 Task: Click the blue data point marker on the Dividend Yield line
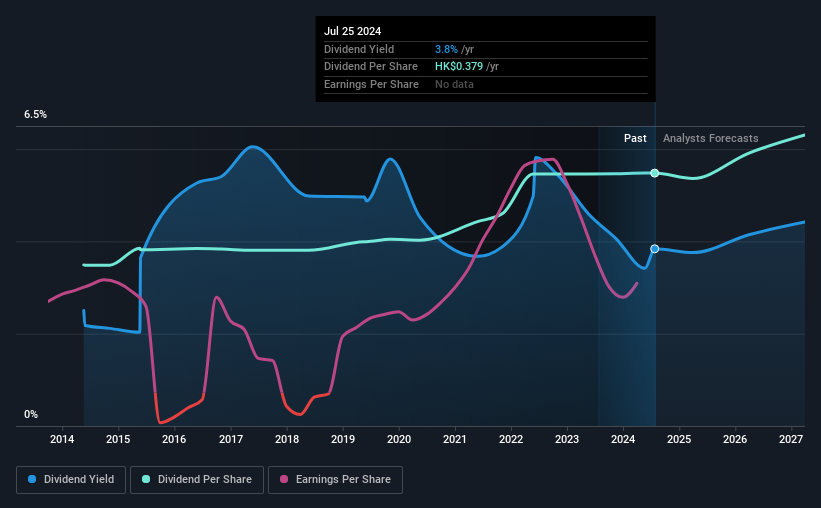[x=654, y=249]
